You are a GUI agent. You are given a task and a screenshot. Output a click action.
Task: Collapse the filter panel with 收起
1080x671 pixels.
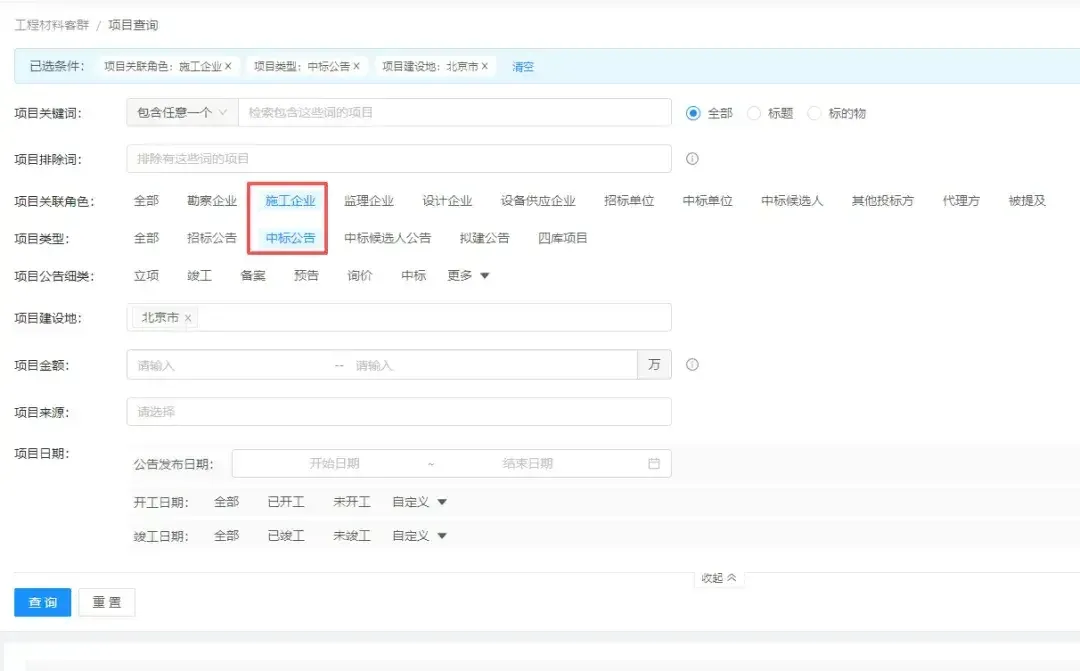(718, 578)
